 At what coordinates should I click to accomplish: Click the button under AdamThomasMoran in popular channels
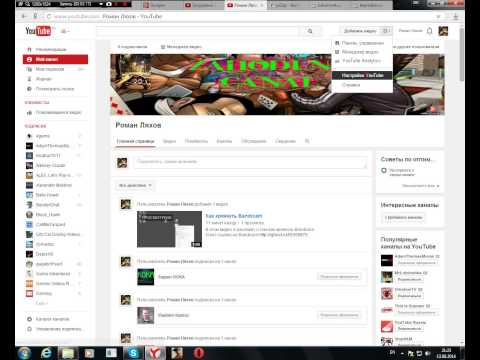coord(417,263)
